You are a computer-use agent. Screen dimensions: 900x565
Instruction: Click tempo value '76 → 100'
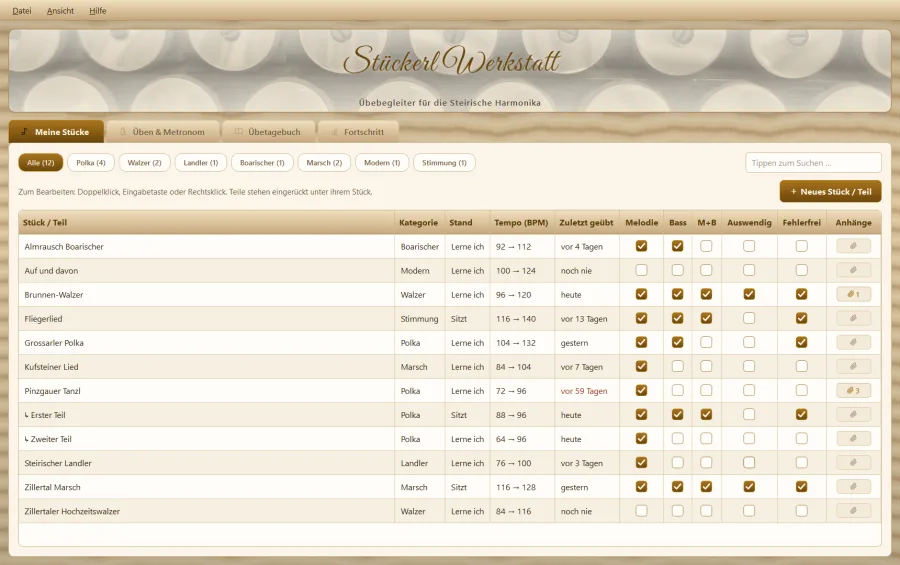pyautogui.click(x=514, y=463)
